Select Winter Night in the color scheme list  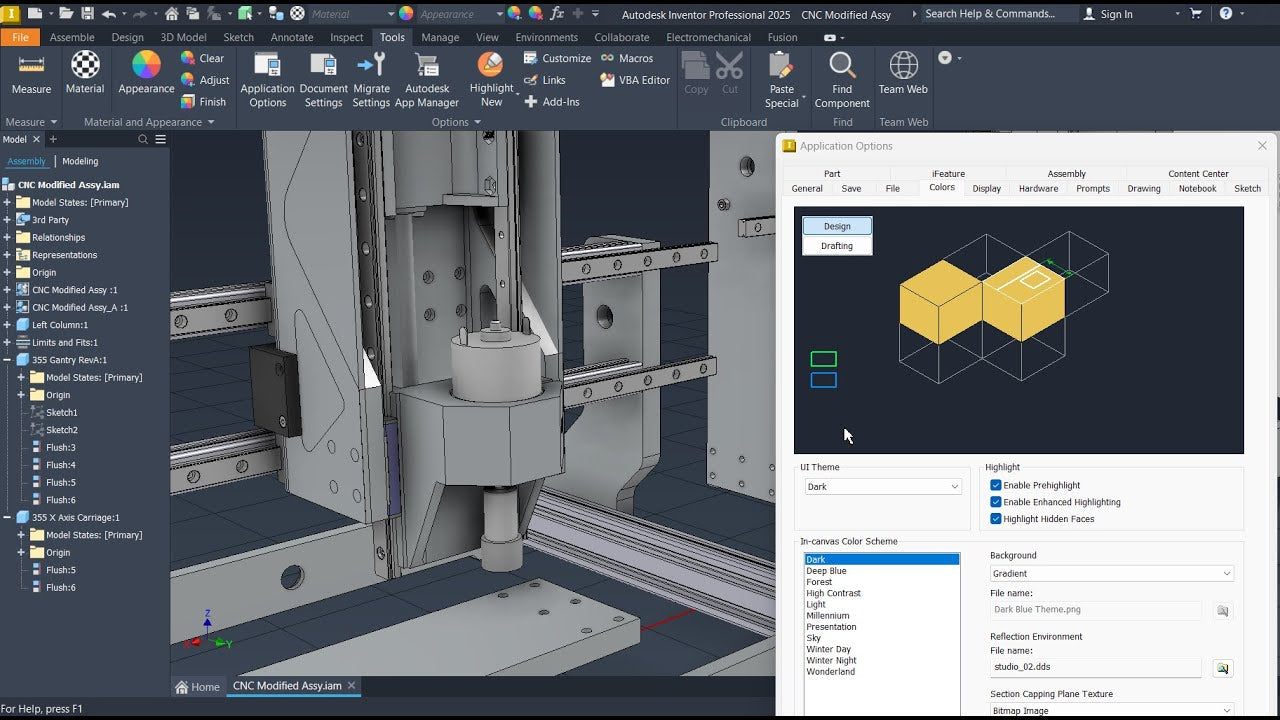829,660
